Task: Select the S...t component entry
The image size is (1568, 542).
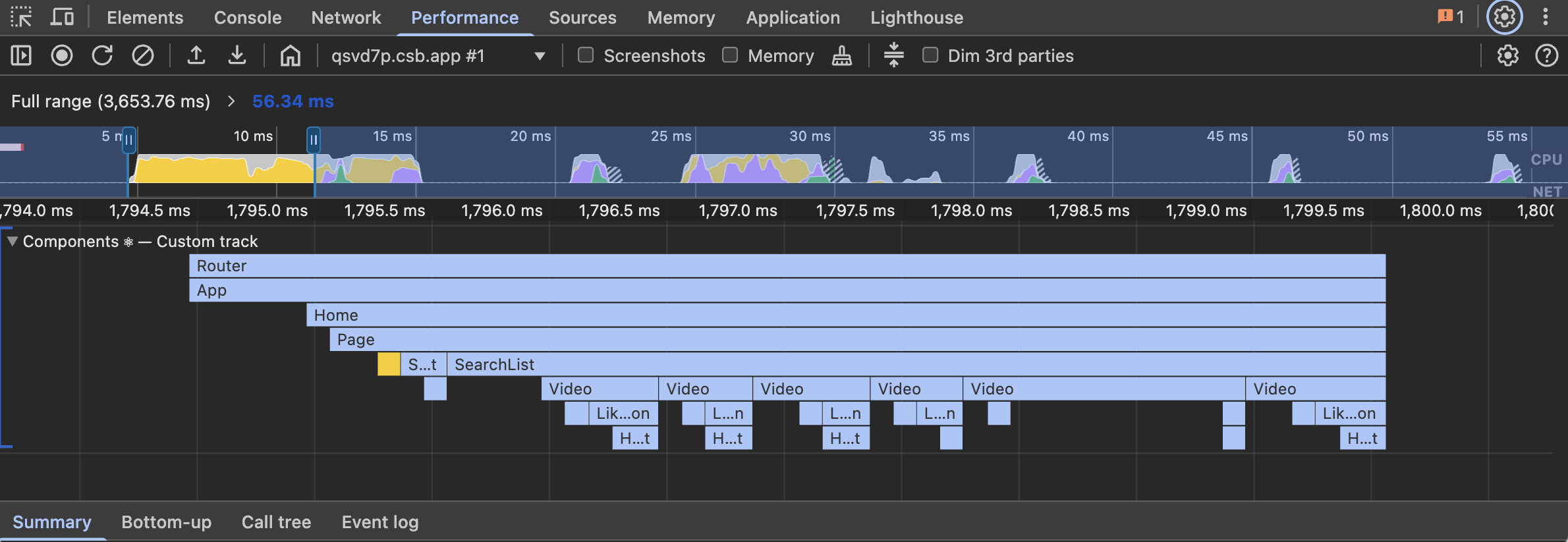Action: 423,364
